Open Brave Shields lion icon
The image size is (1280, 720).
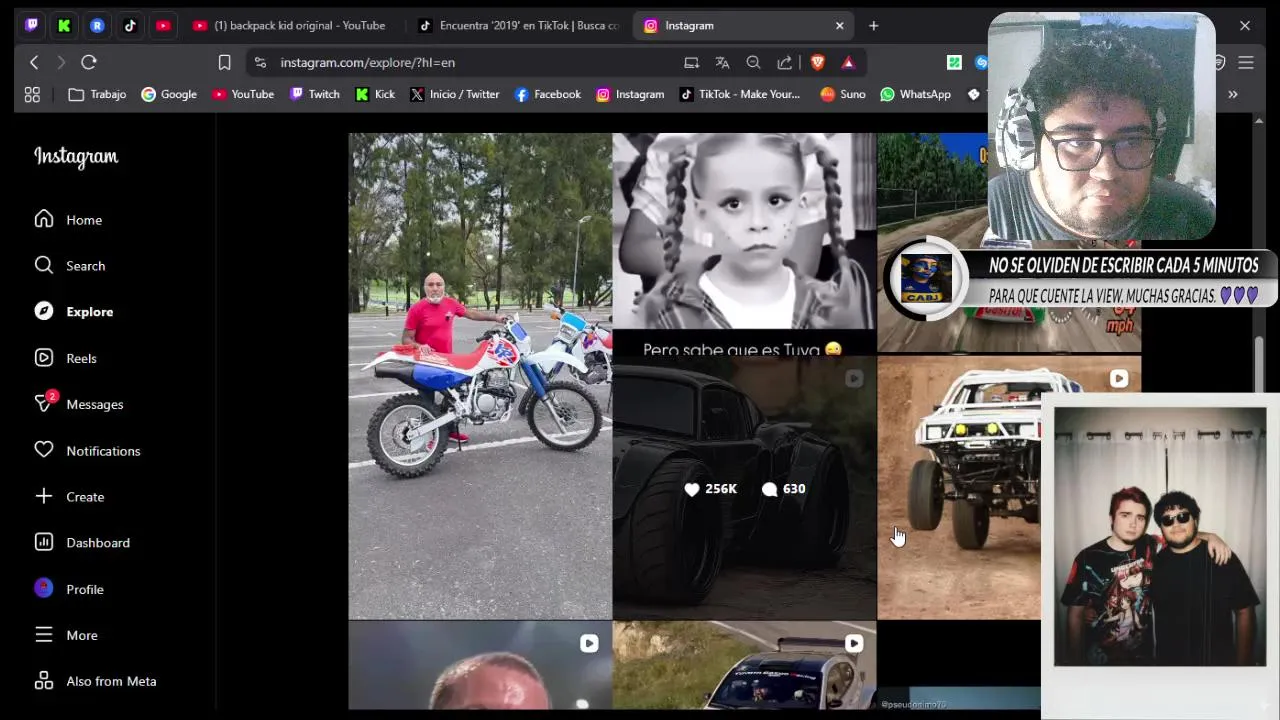(817, 62)
